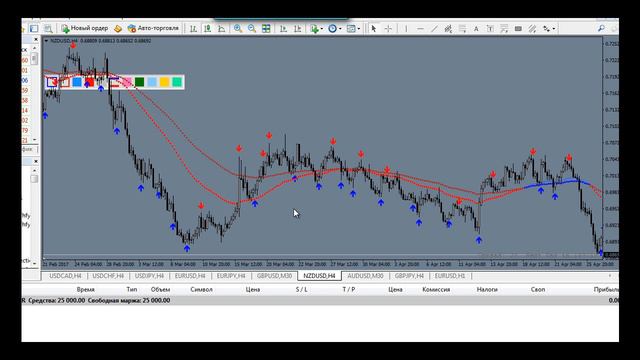This screenshot has width=640, height=360.
Task: Select the arrow Cursor tool
Action: coord(373,29)
